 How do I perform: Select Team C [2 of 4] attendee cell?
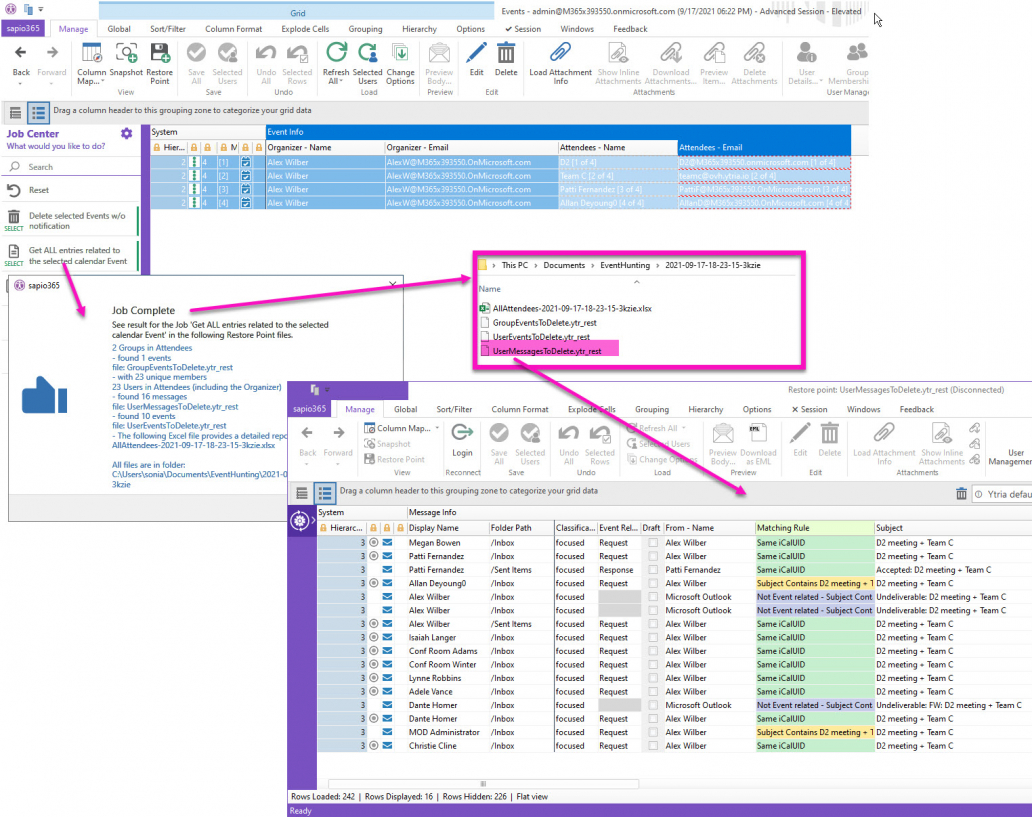tap(617, 176)
